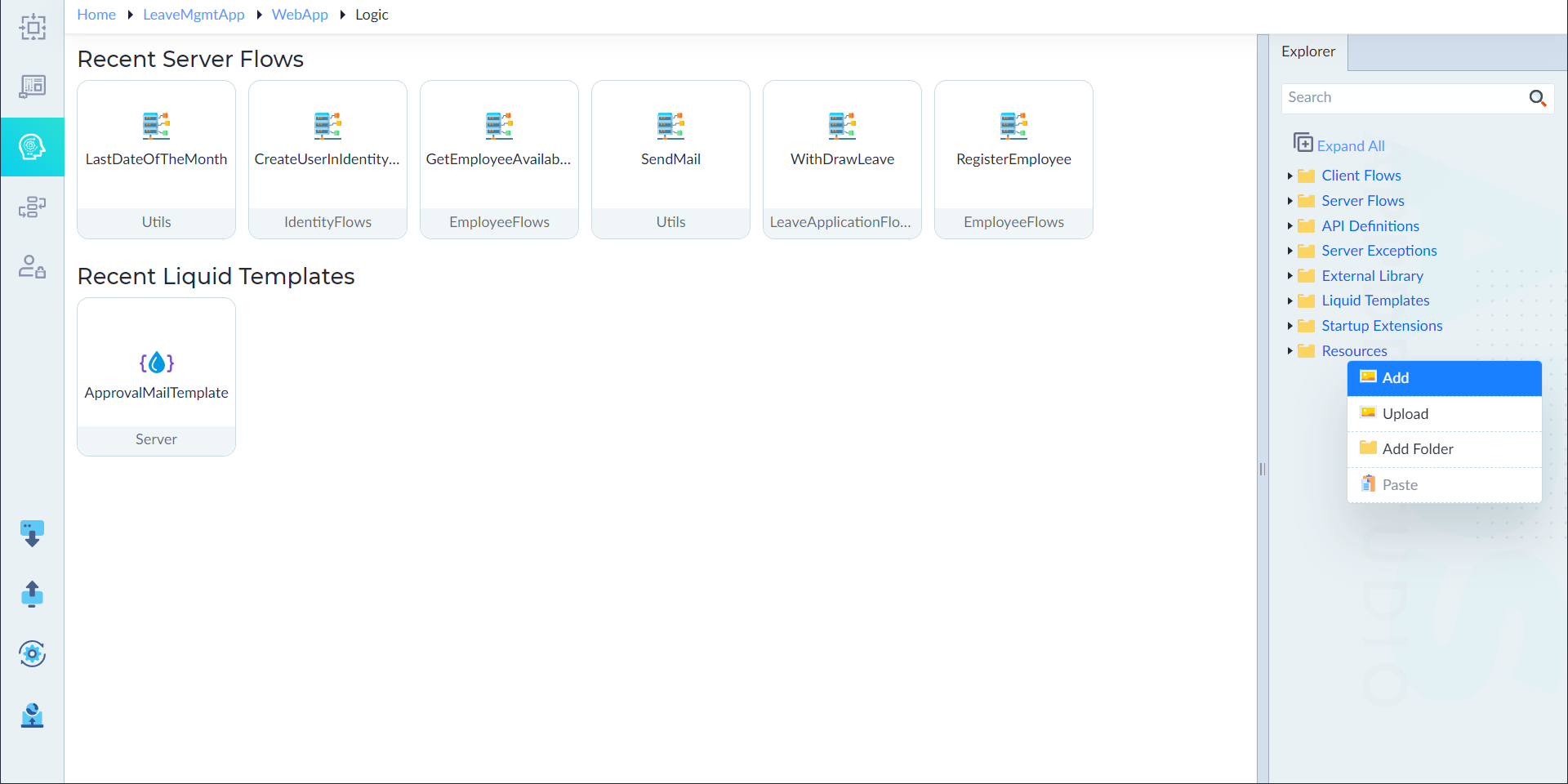Choose Paste from the context menu
The width and height of the screenshot is (1568, 784).
click(1444, 485)
